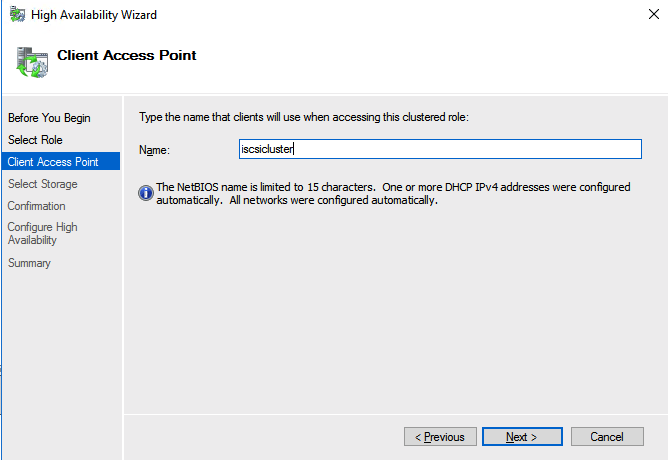This screenshot has height=460, width=668.
Task: Select the highlighted Client Access Point step
Action: pos(53,162)
